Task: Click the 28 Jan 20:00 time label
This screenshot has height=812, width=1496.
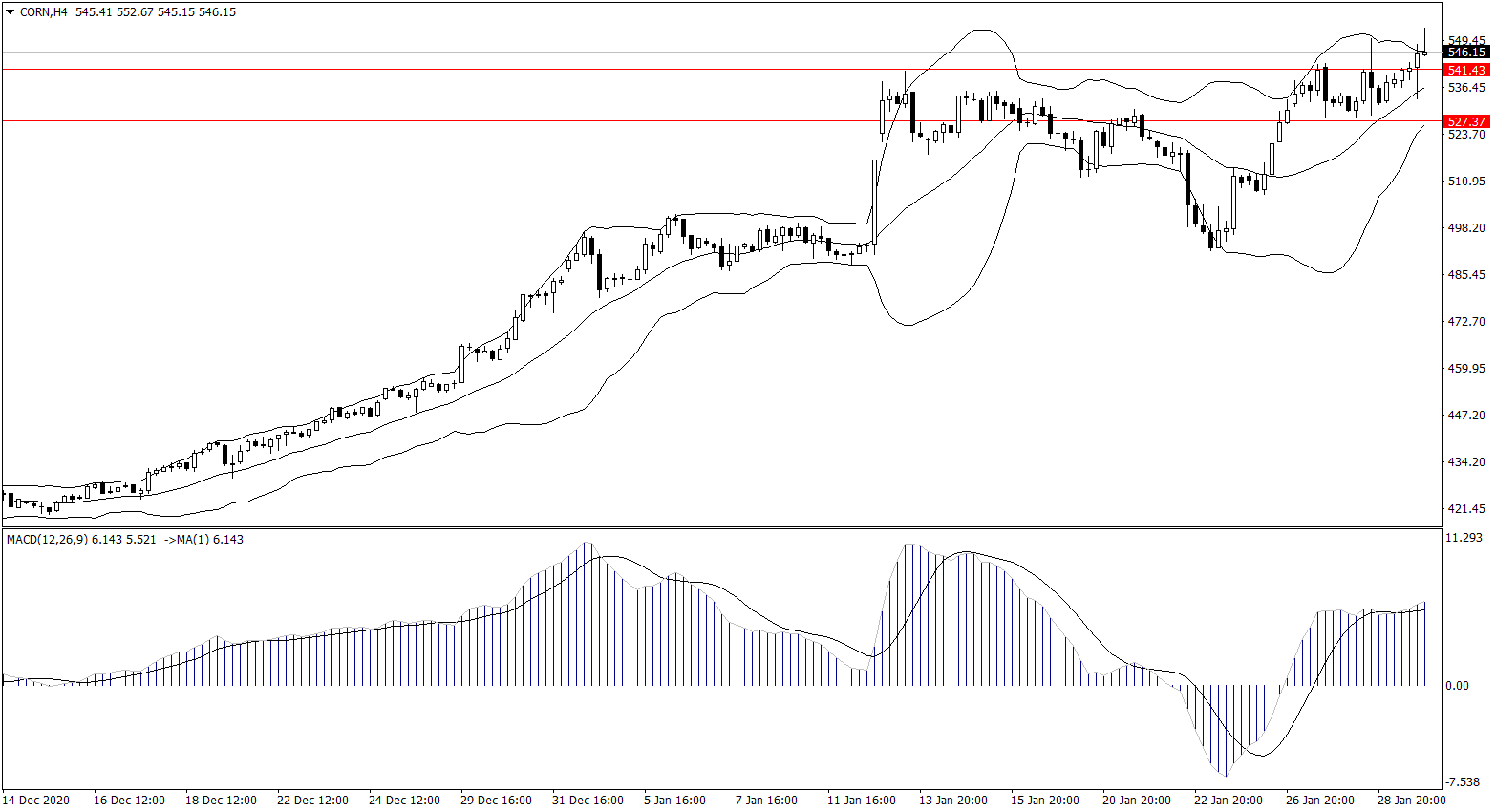Action: point(1411,801)
